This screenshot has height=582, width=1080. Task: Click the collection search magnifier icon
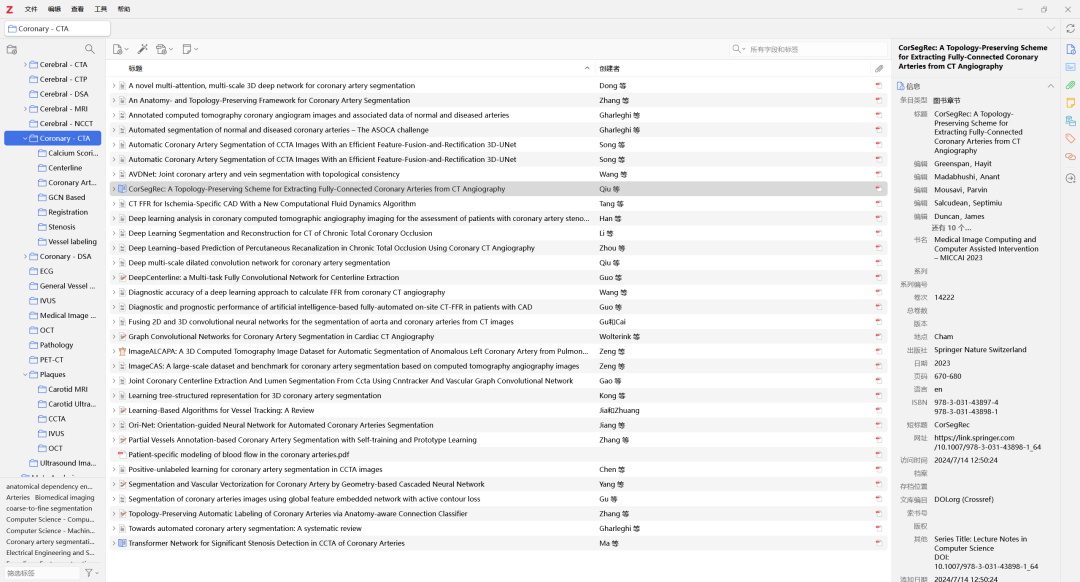(90, 50)
